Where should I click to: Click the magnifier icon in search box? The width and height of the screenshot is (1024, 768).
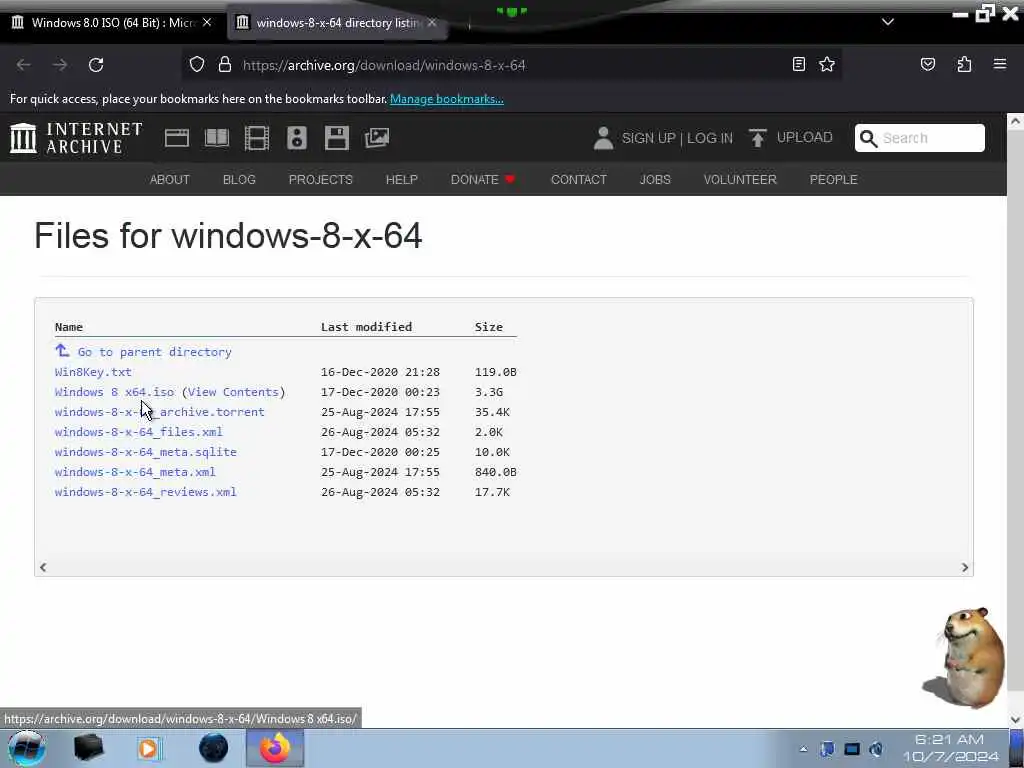pyautogui.click(x=868, y=138)
